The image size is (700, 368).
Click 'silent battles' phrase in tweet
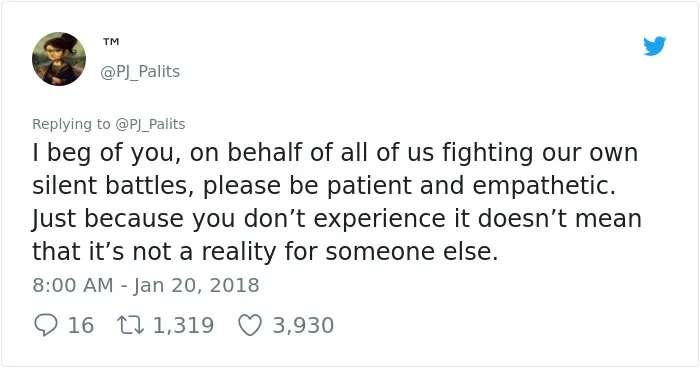click(x=112, y=185)
